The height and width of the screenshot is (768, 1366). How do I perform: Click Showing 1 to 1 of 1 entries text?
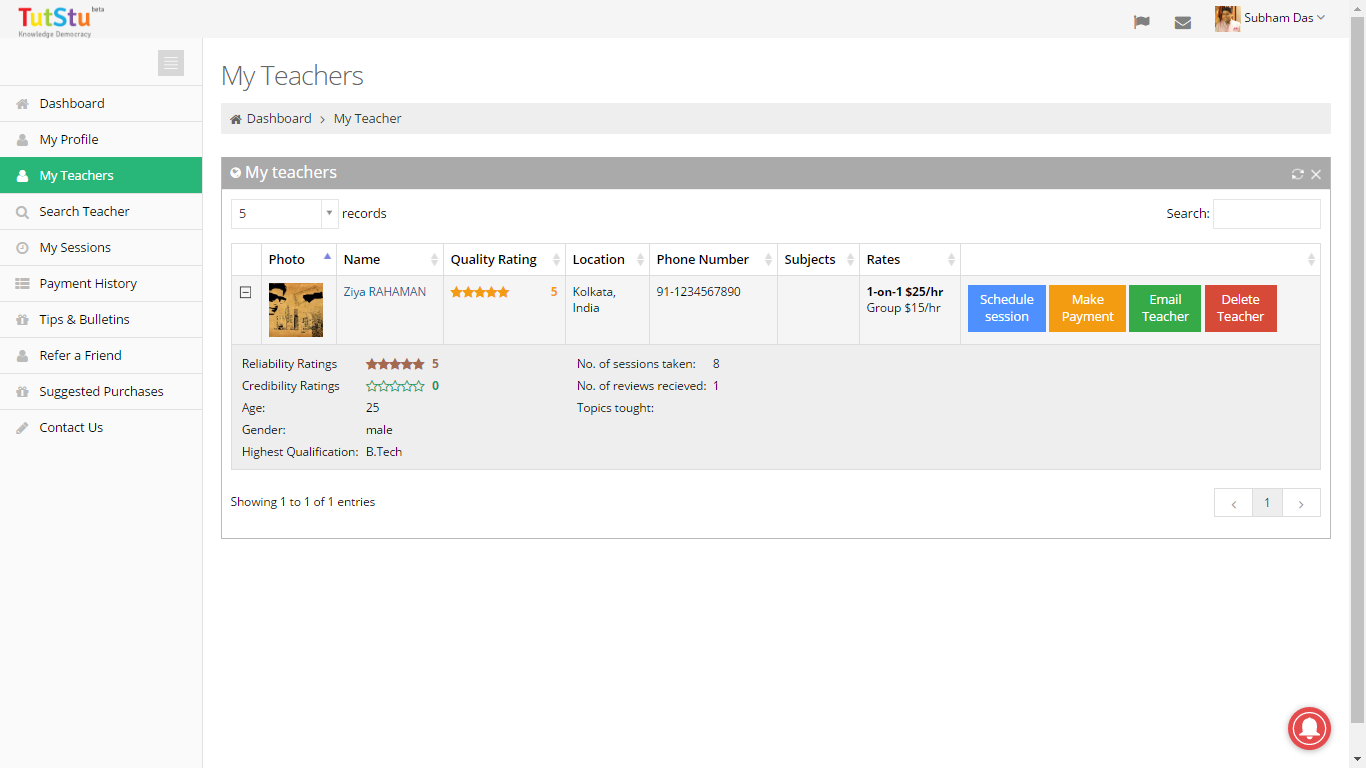click(303, 502)
